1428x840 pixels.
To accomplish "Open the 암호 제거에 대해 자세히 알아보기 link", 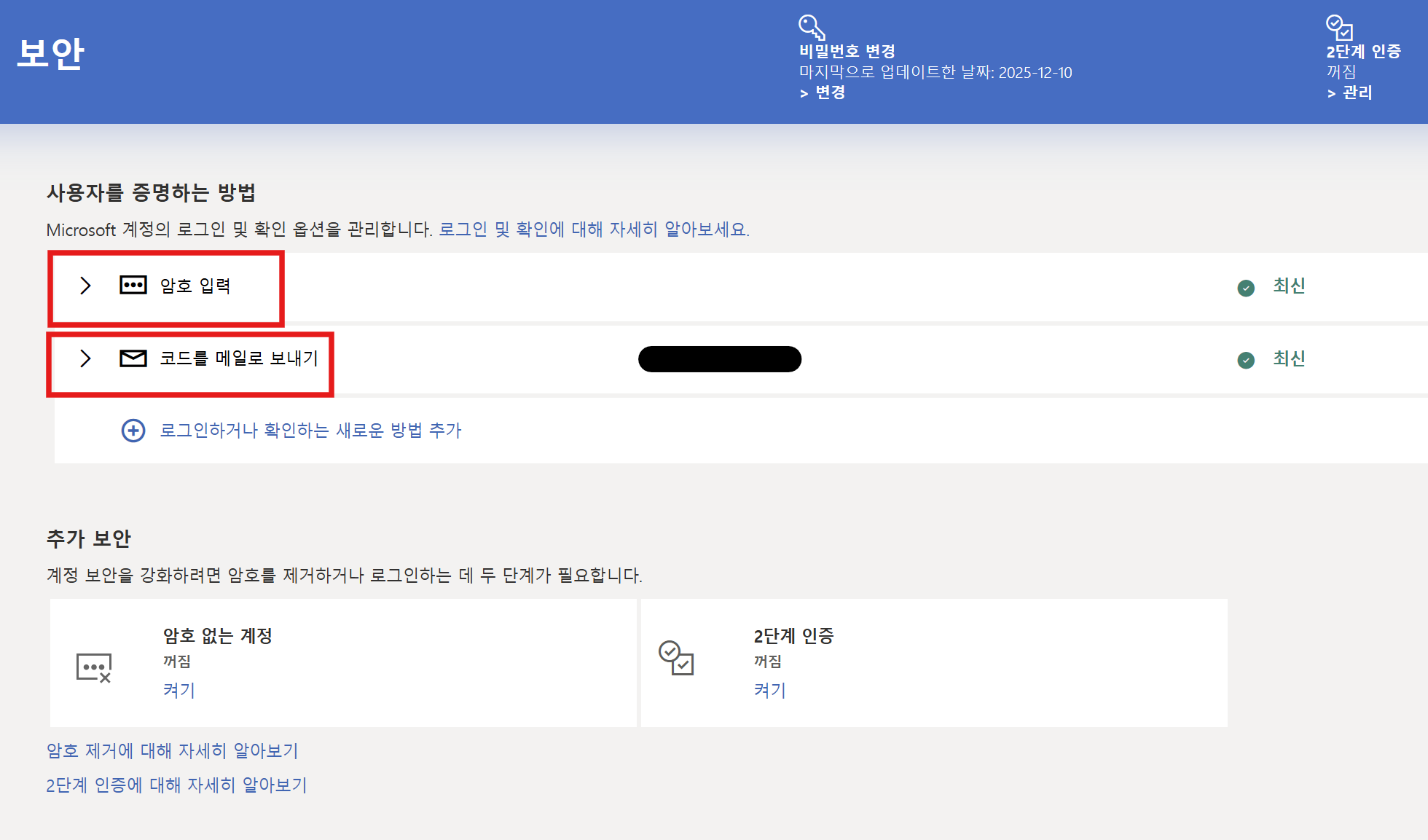I will pos(173,750).
